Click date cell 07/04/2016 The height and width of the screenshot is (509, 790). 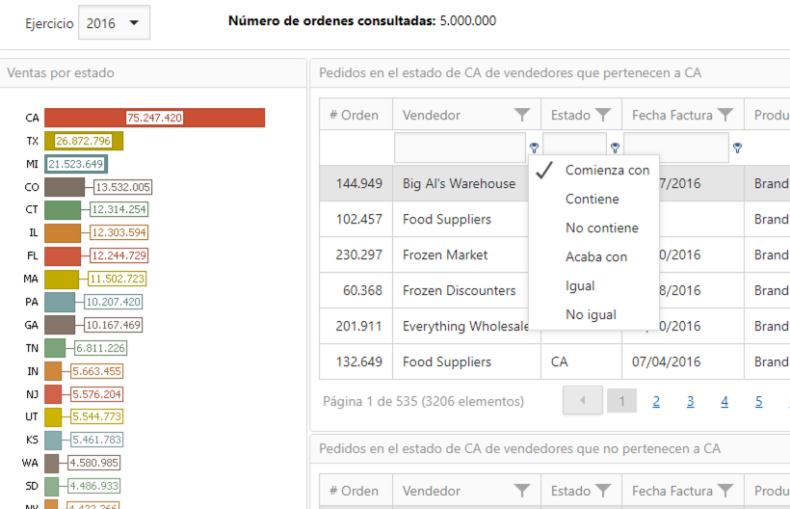pyautogui.click(x=683, y=362)
